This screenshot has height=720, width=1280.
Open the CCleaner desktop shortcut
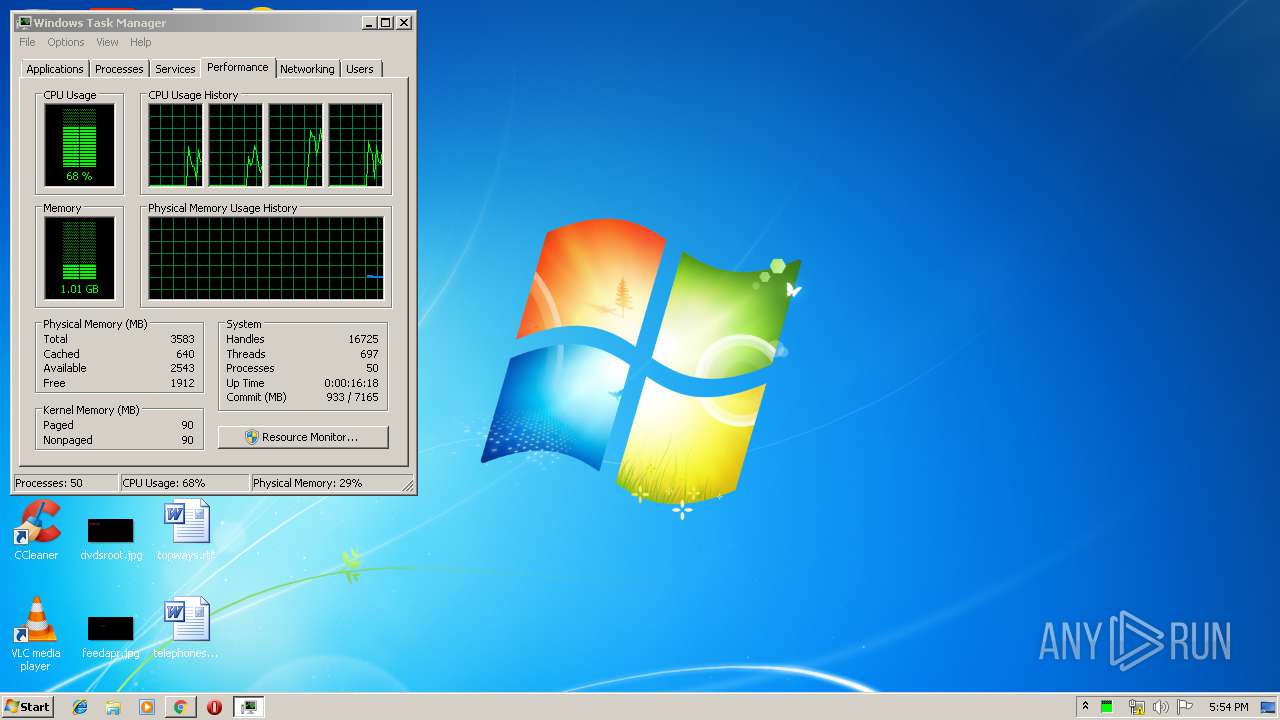coord(36,530)
